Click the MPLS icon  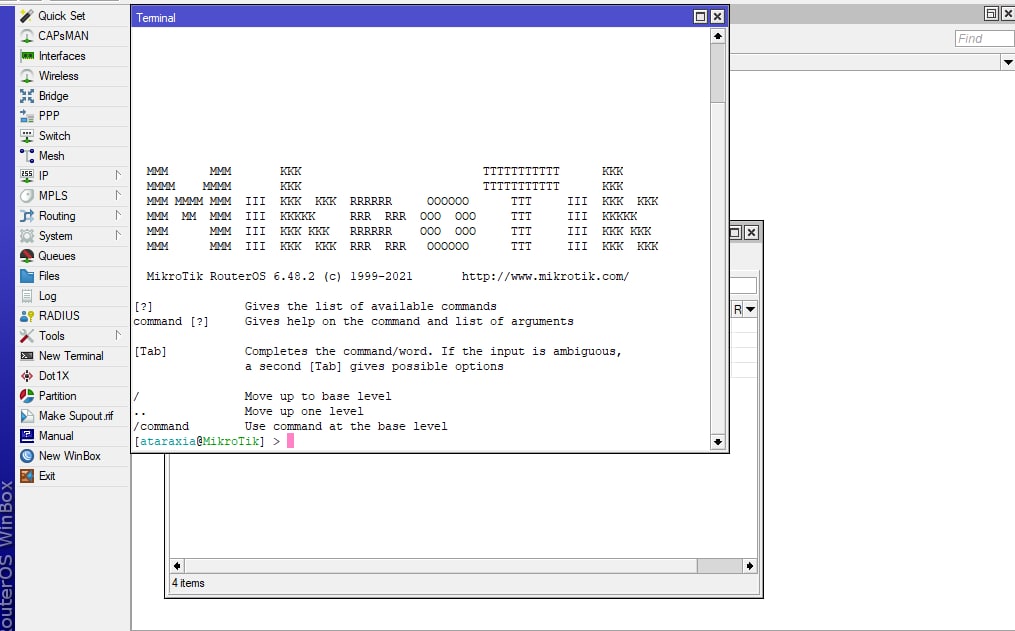coord(27,195)
